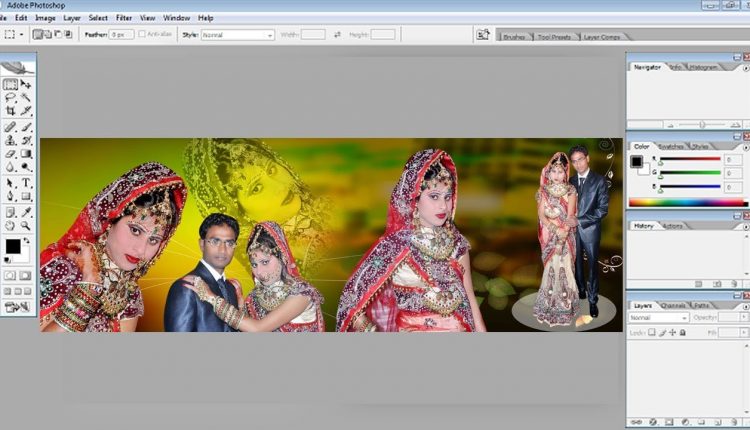The image size is (750, 430).
Task: Toggle Lock all padlock in Layers
Action: [x=683, y=332]
